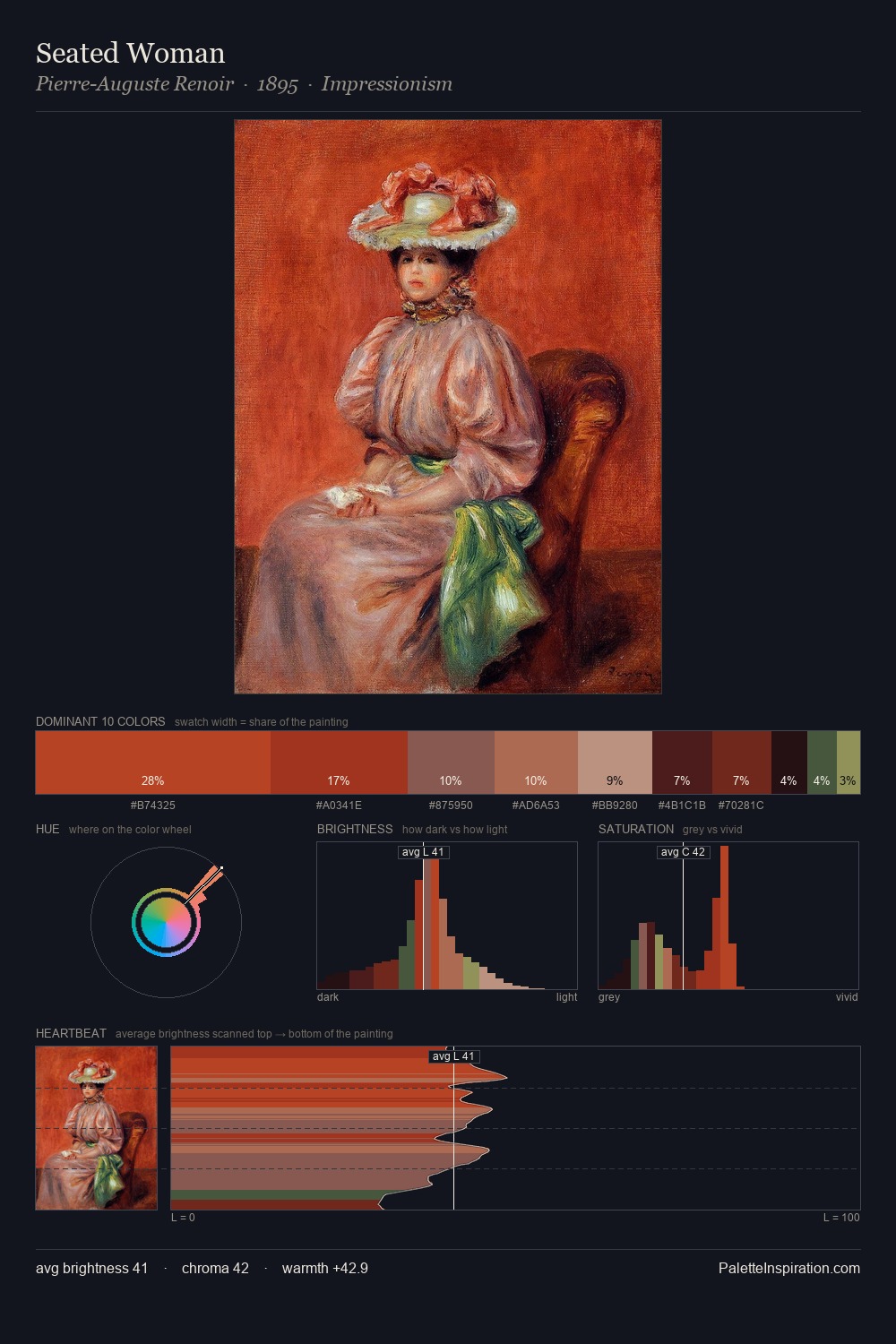Click the small painting thumbnail beside Heartbeat chart
The height and width of the screenshot is (1344, 896).
pyautogui.click(x=97, y=1128)
